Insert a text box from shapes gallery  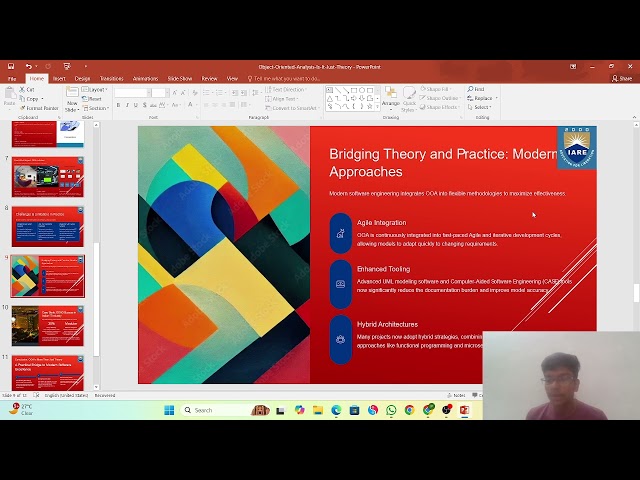[x=330, y=90]
